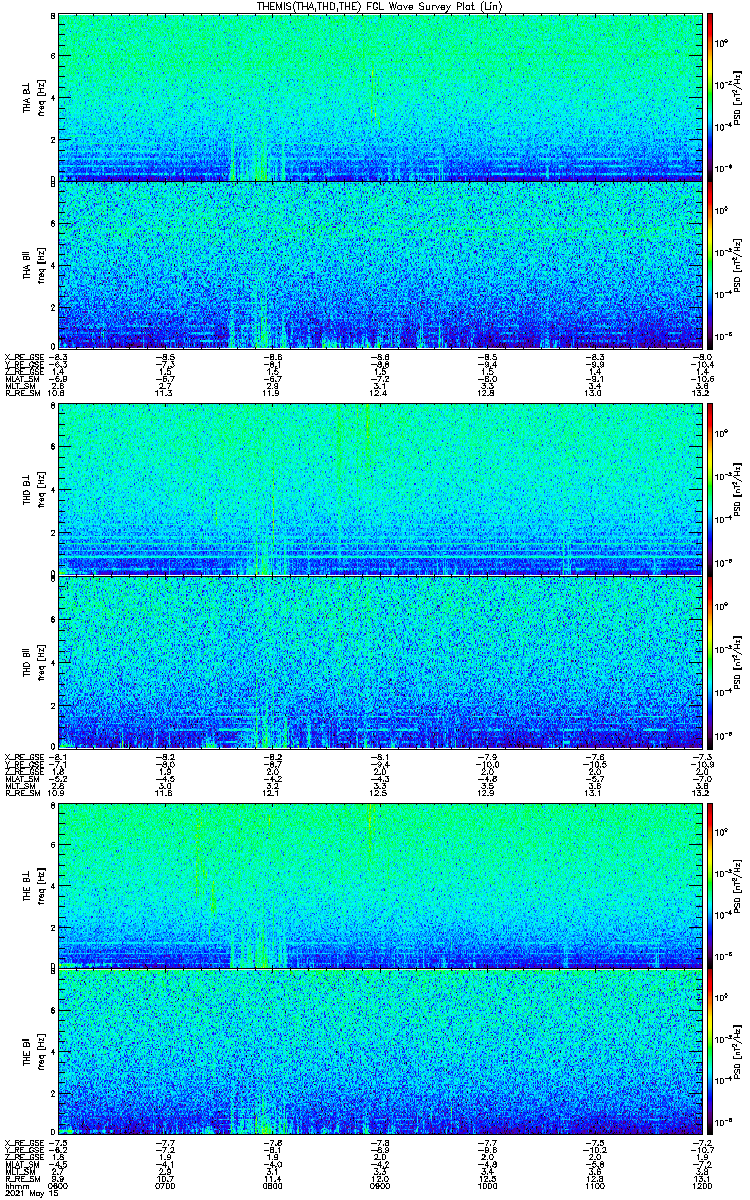This screenshot has height=1200, width=750.
Task: Click the color bar beside THD B⊥ panel
Action: (x=710, y=489)
